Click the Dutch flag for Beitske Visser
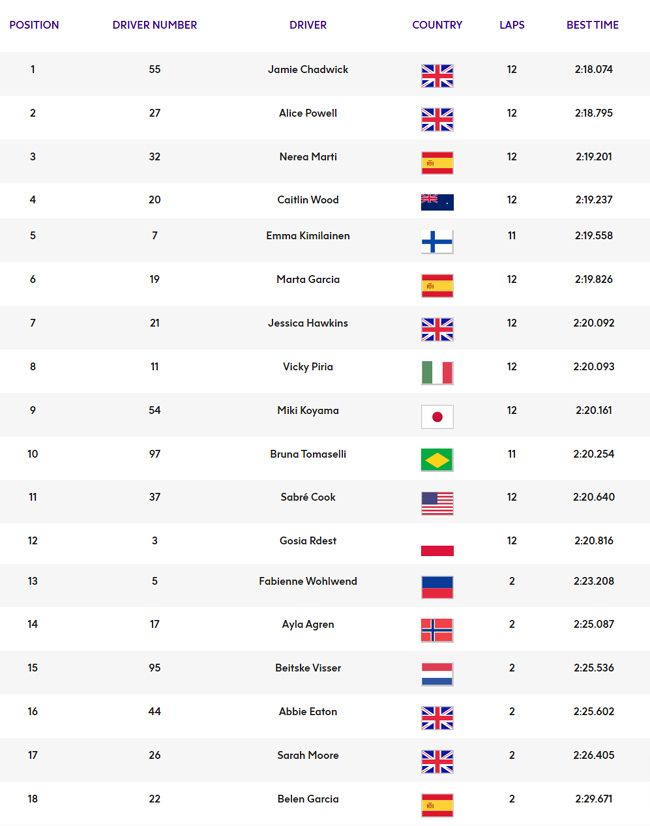The image size is (650, 826). (437, 674)
